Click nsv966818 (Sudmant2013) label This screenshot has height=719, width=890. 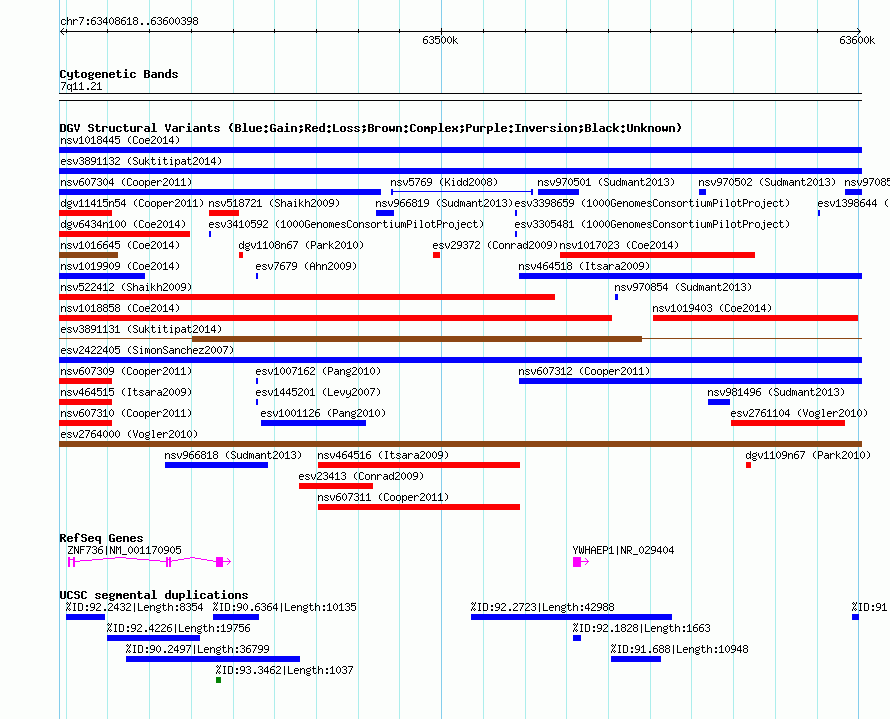233,455
